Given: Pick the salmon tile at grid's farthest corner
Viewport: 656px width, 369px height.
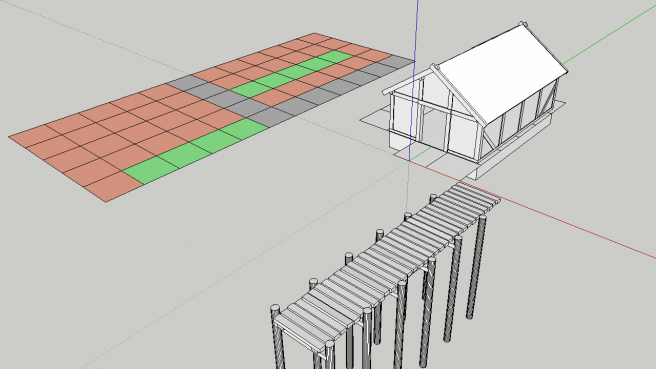Looking at the screenshot, I should 315,38.
